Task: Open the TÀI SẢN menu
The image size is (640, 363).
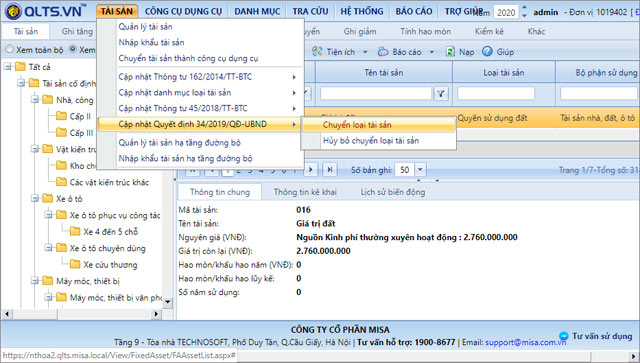Action: (117, 11)
